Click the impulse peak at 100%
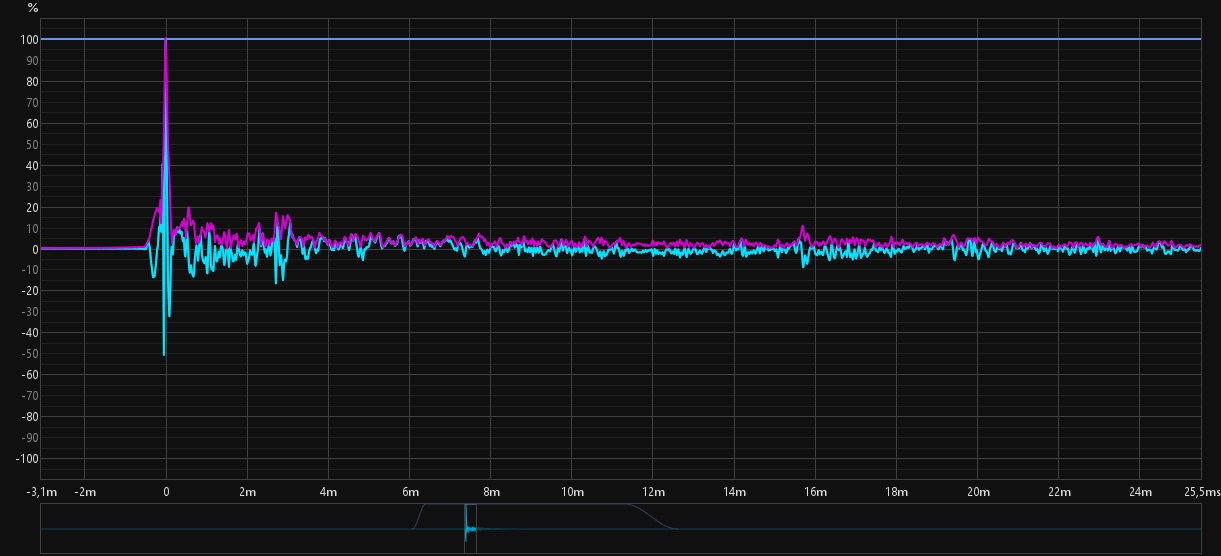Screen dimensions: 1221x556 tap(166, 41)
